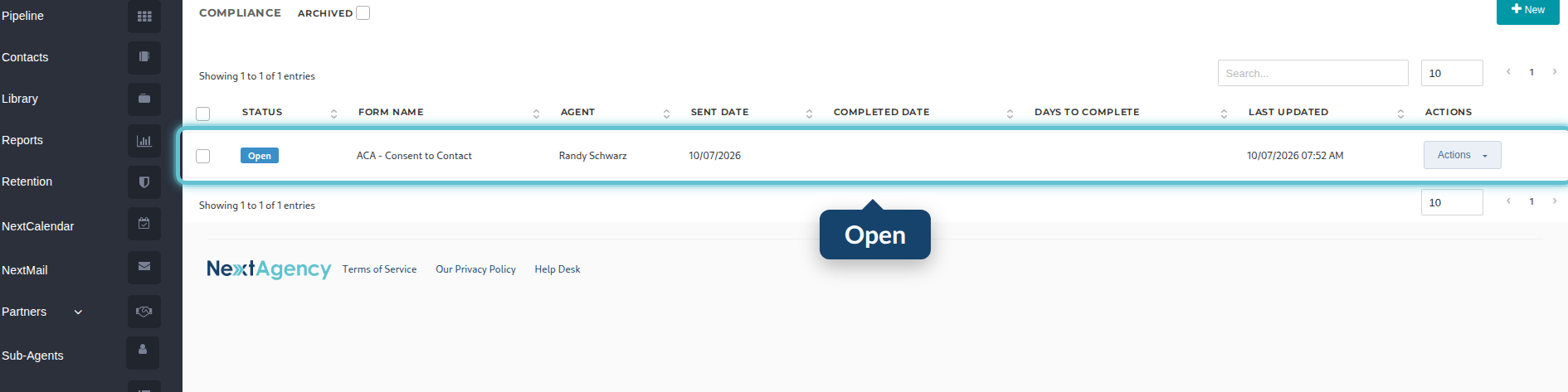
Task: Sort by Form Name column
Action: pos(536,114)
